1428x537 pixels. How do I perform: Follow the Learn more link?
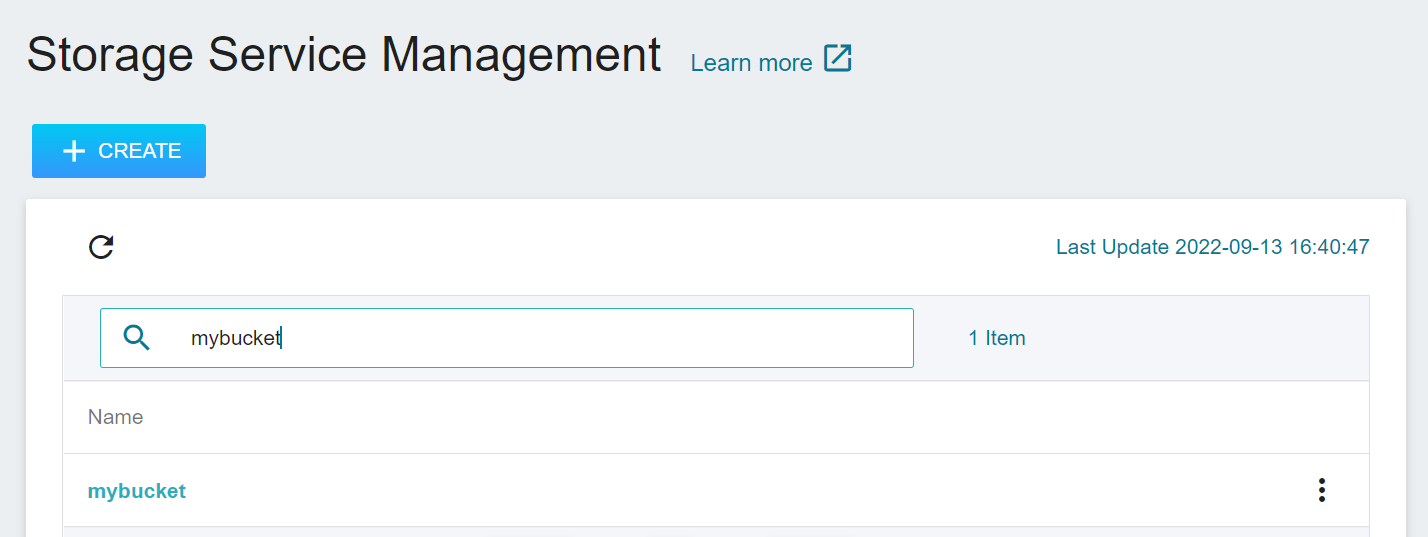751,63
